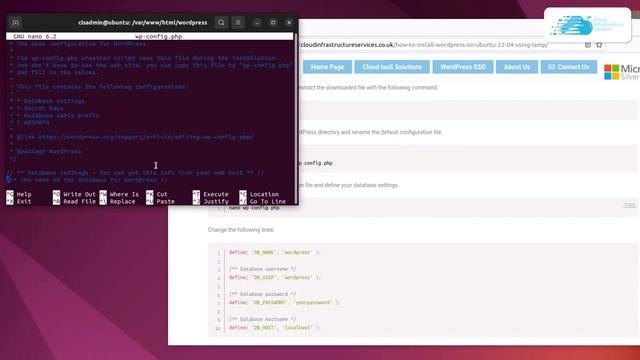Click nano Replace shortcut
The image size is (640, 360).
click(118, 202)
